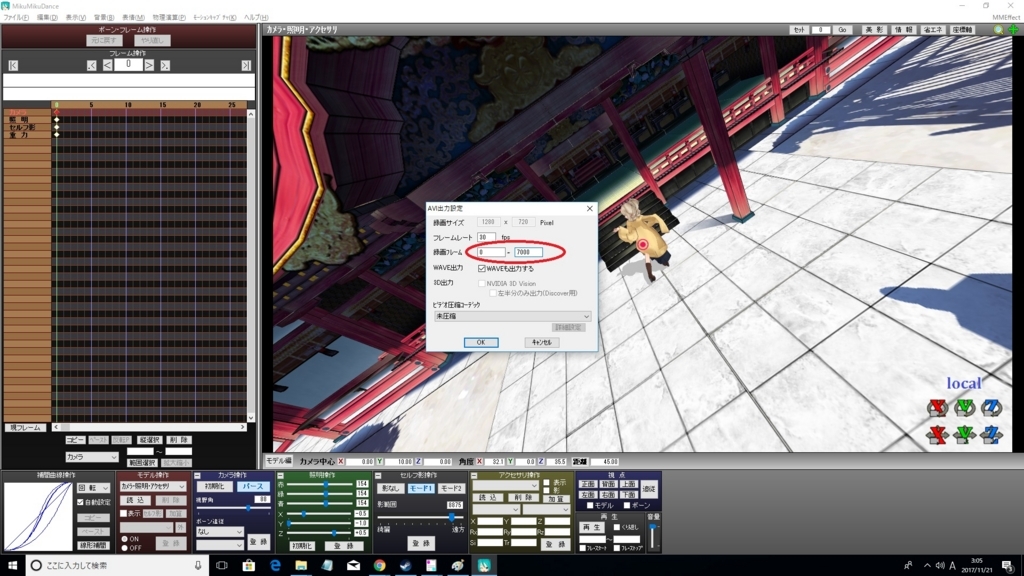Select shadow Mode 1 button
The image size is (1024, 576).
click(x=421, y=488)
